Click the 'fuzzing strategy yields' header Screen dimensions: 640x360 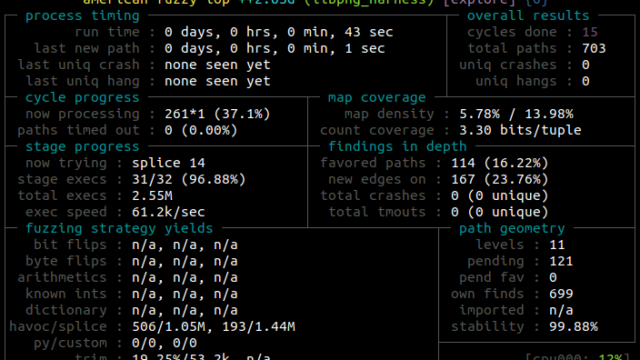tap(119, 228)
